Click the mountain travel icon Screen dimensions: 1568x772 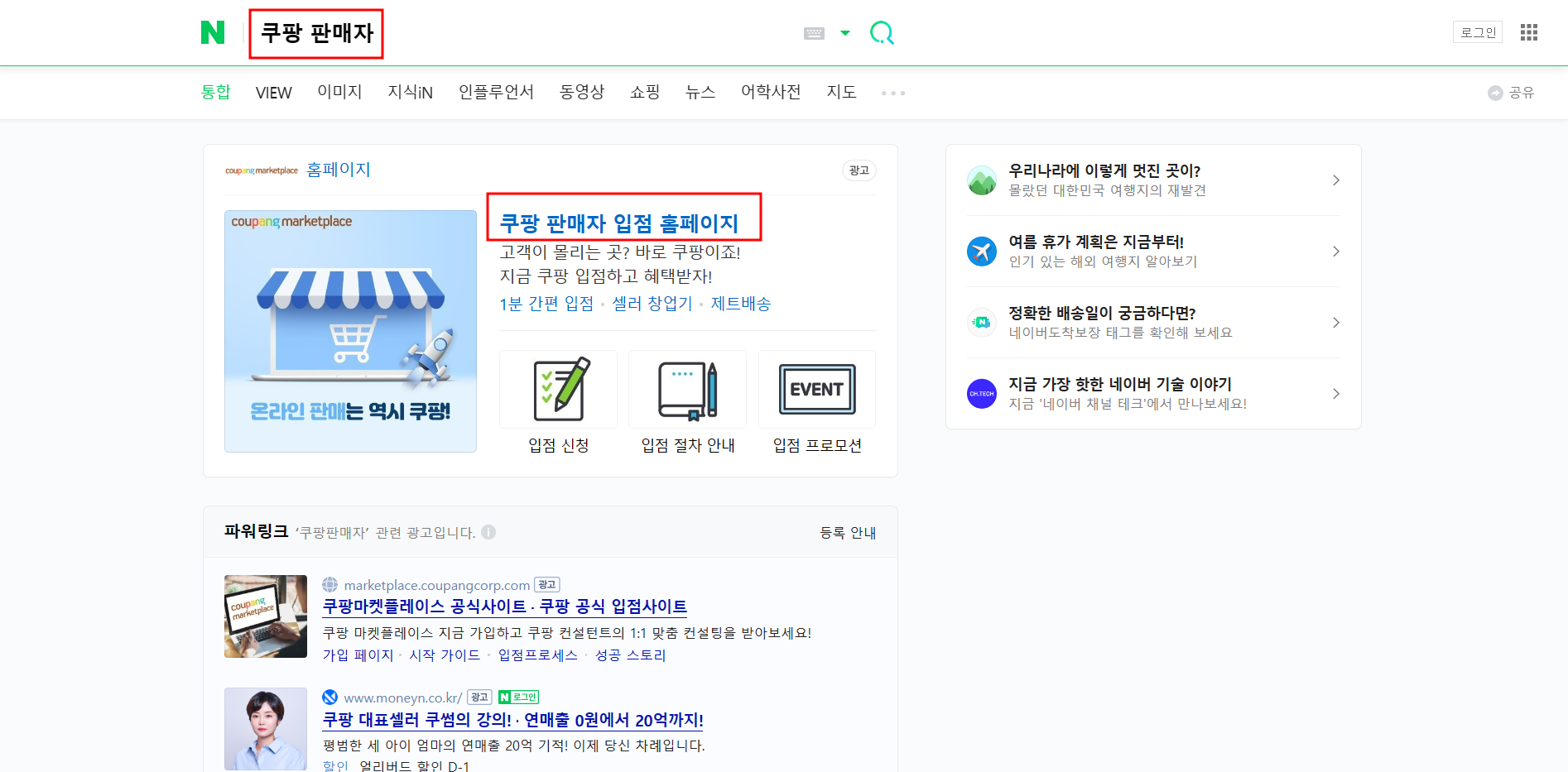[982, 180]
